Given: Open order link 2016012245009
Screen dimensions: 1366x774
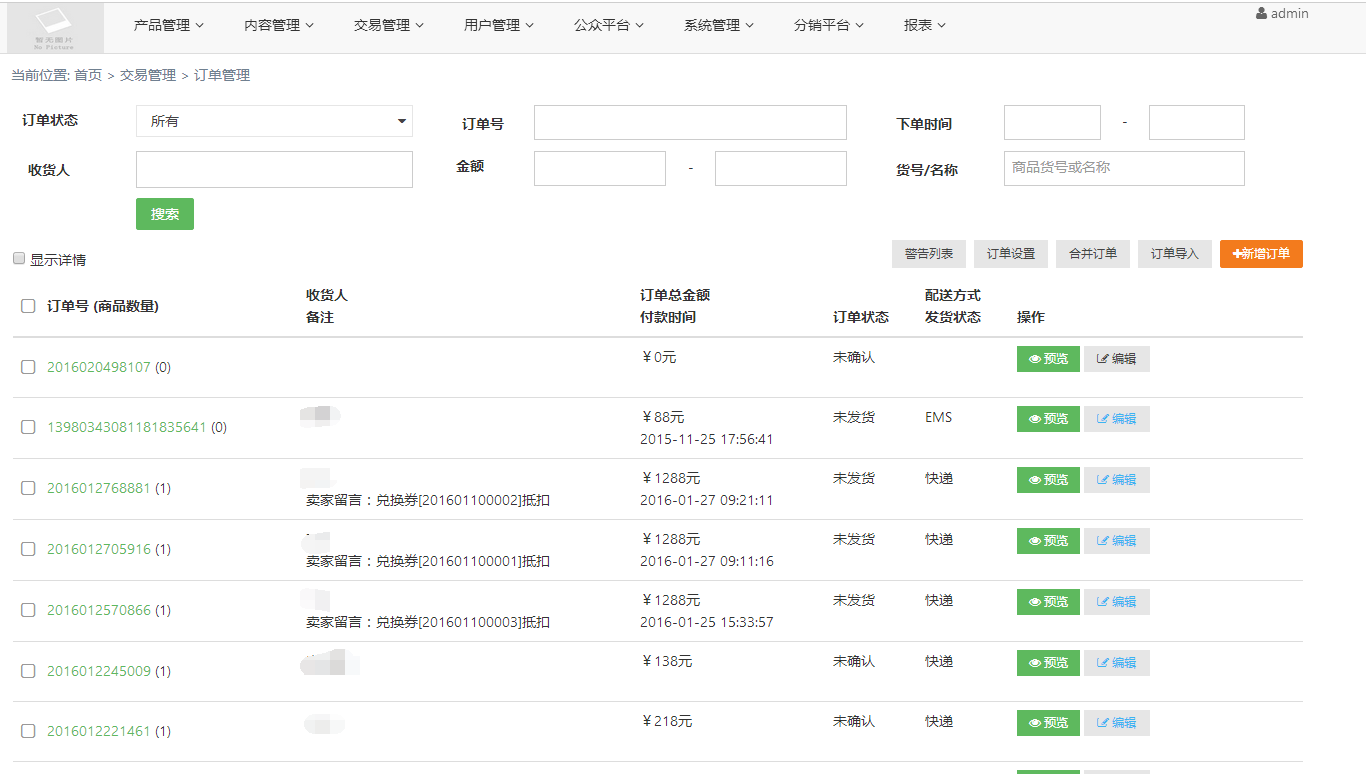Looking at the screenshot, I should click(x=99, y=671).
